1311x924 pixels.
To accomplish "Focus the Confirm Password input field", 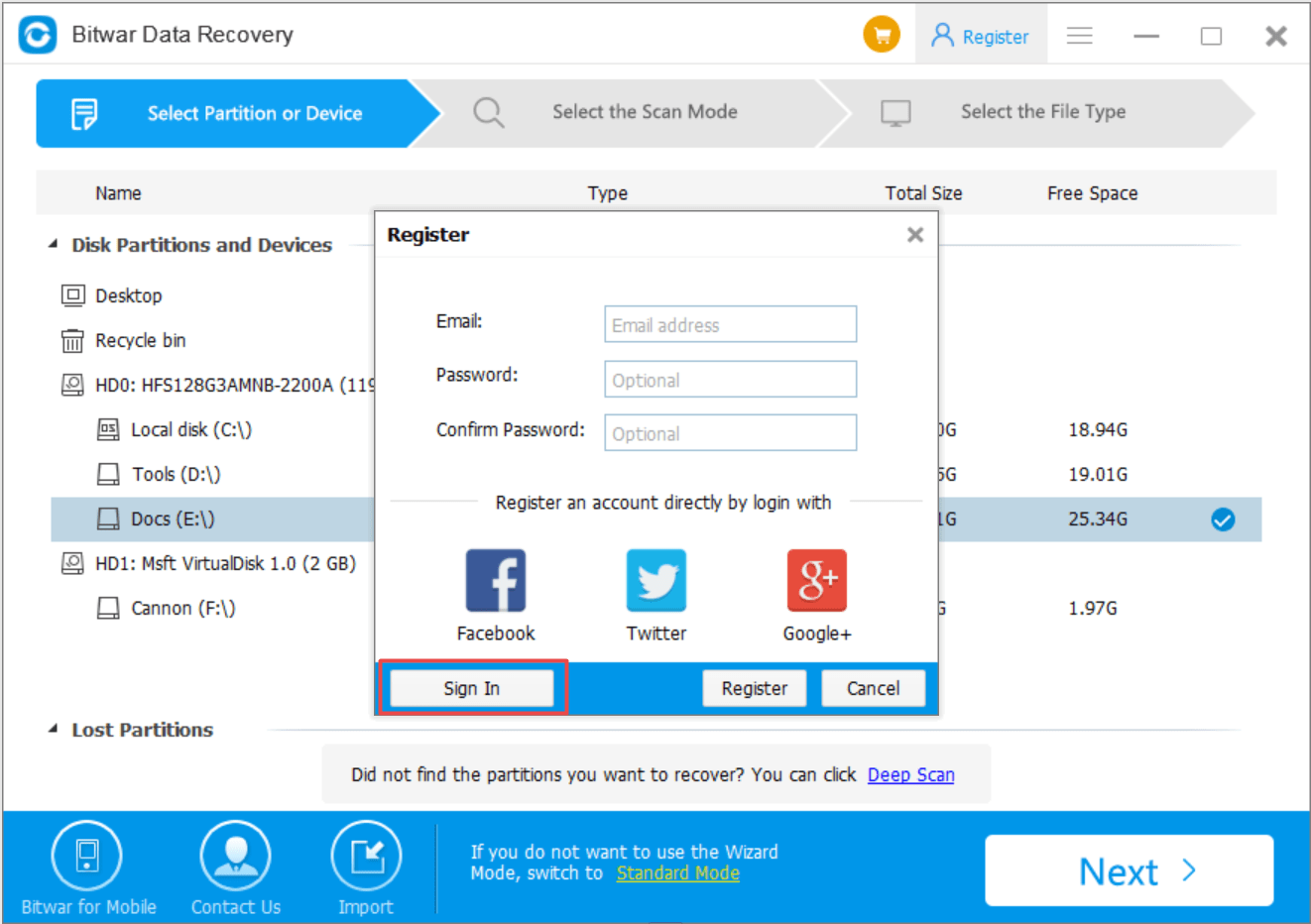I will pos(731,432).
